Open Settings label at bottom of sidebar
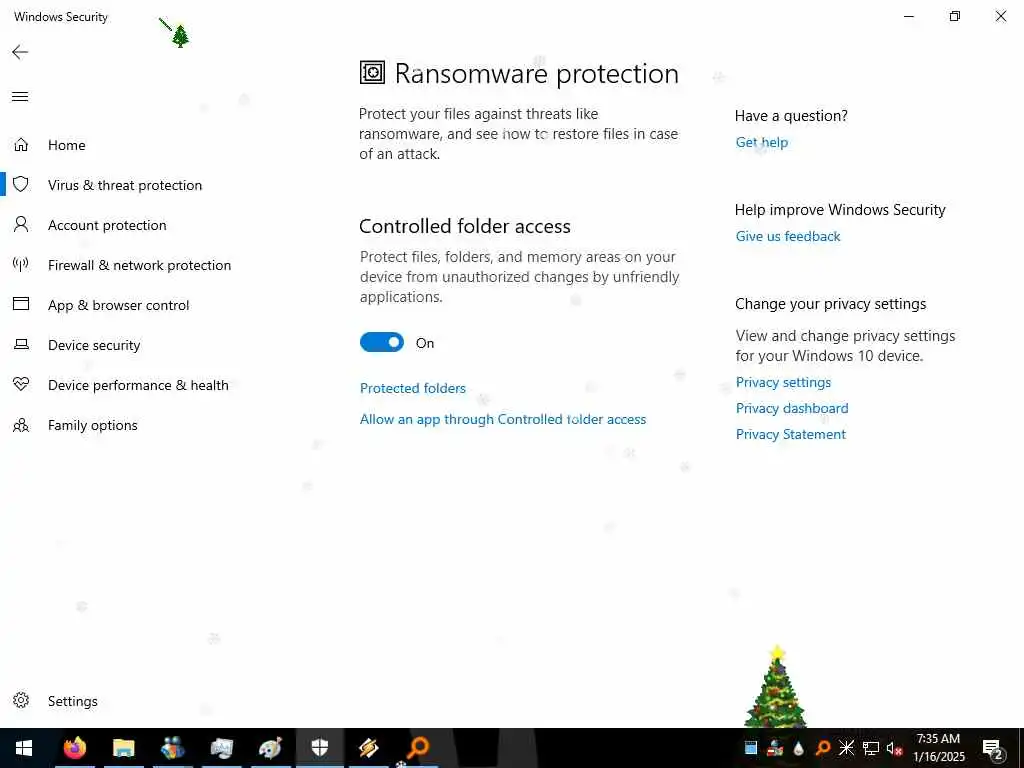Viewport: 1024px width, 768px height. tap(72, 701)
